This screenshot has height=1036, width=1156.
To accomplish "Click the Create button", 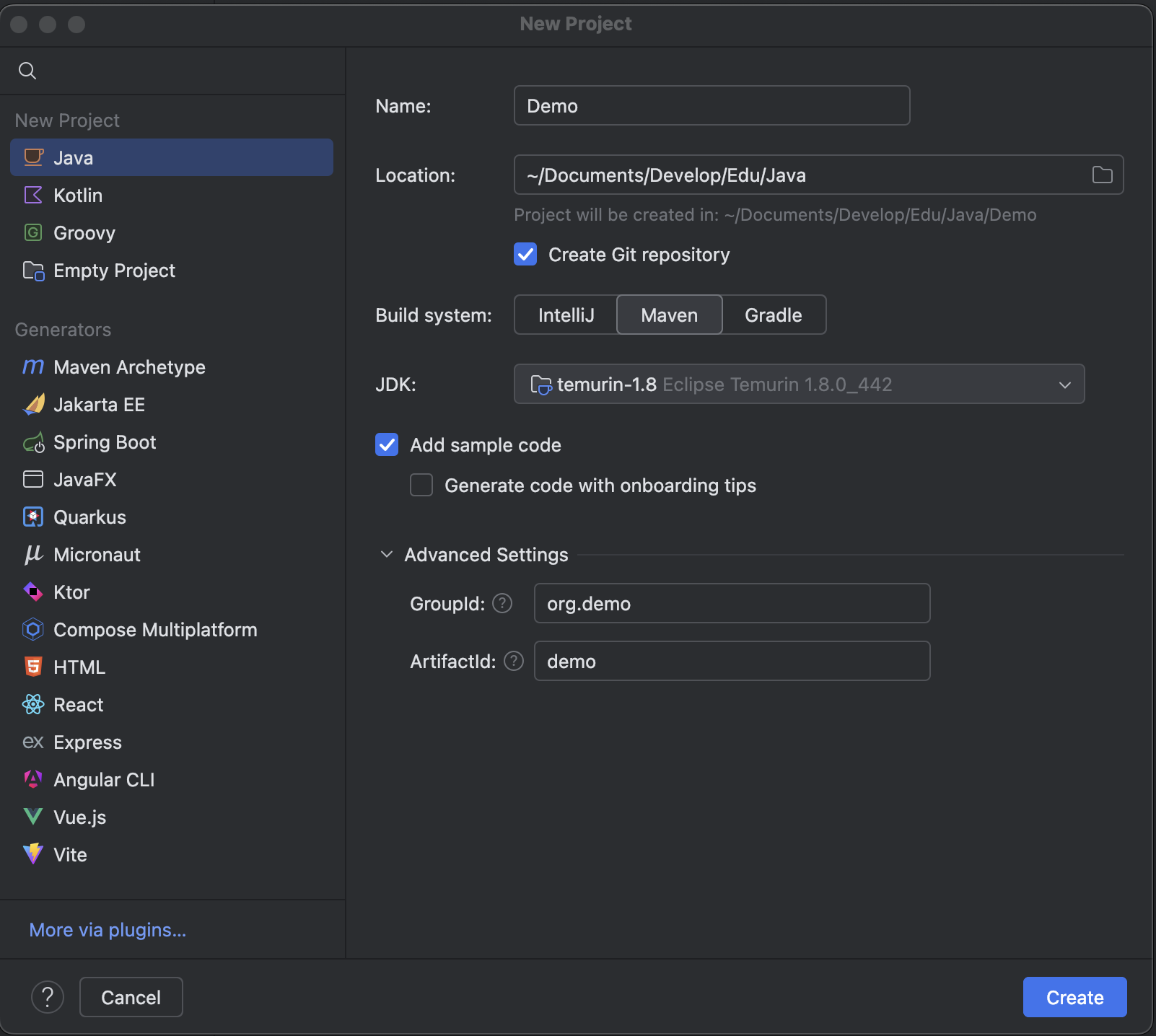I will [1074, 997].
